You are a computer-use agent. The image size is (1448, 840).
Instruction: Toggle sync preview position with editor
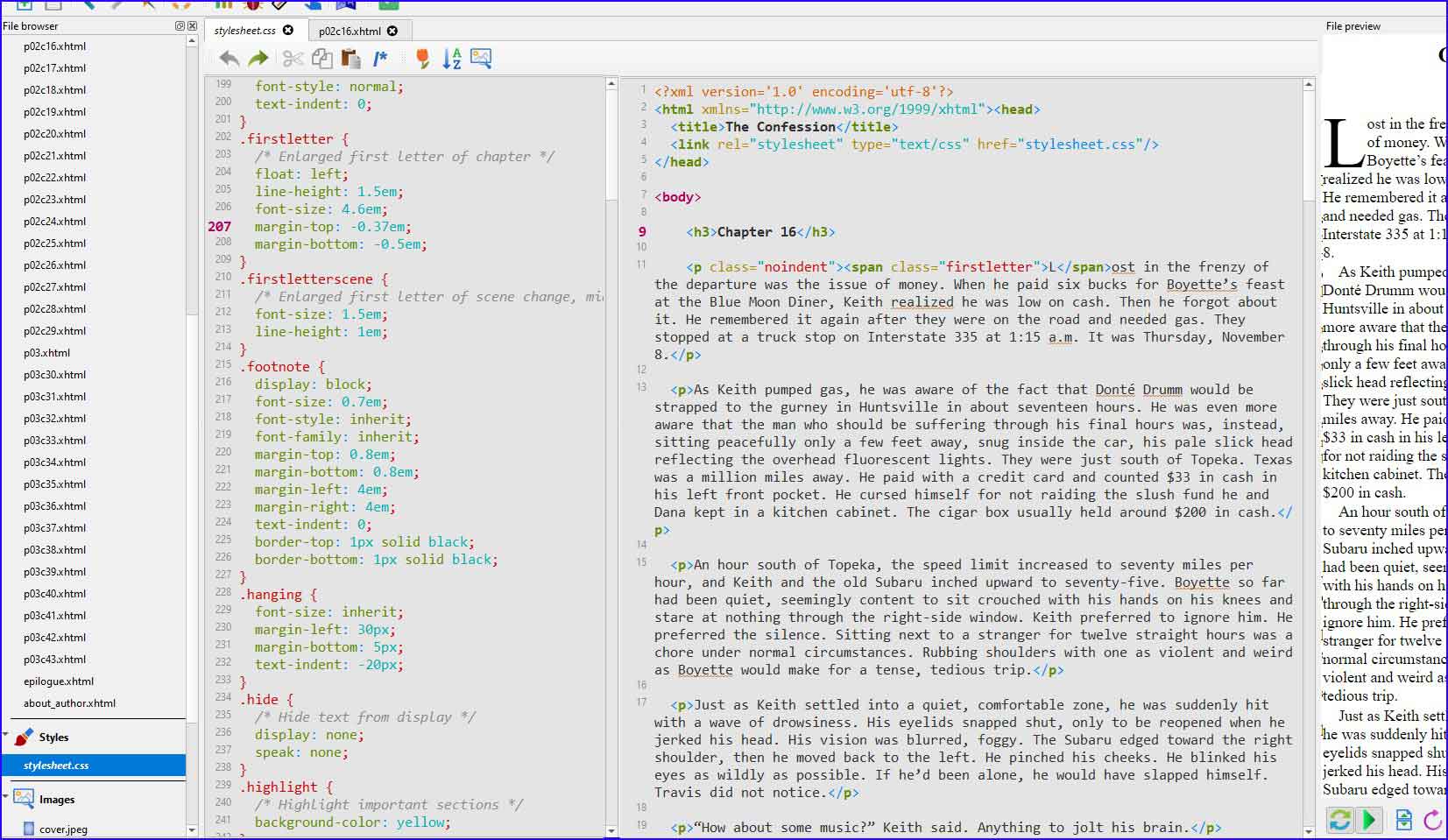pyautogui.click(x=1367, y=820)
